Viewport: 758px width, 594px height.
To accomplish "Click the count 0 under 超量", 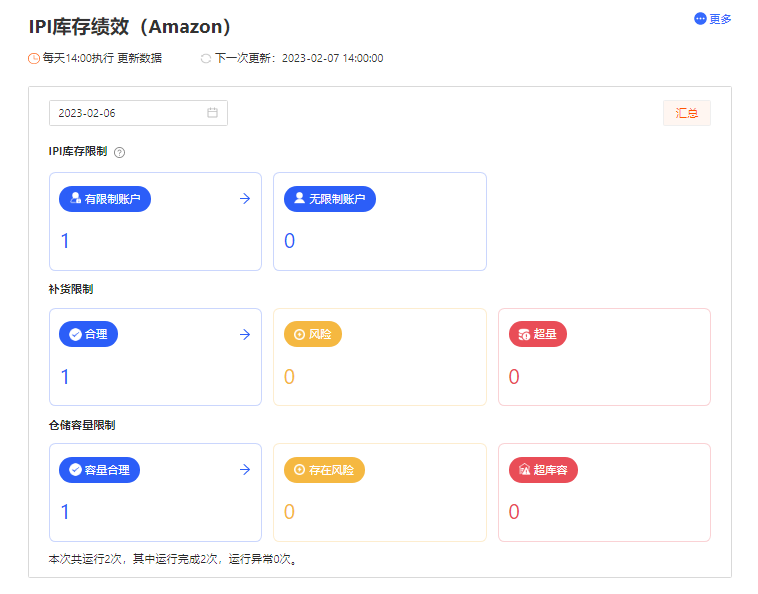I will coord(514,377).
